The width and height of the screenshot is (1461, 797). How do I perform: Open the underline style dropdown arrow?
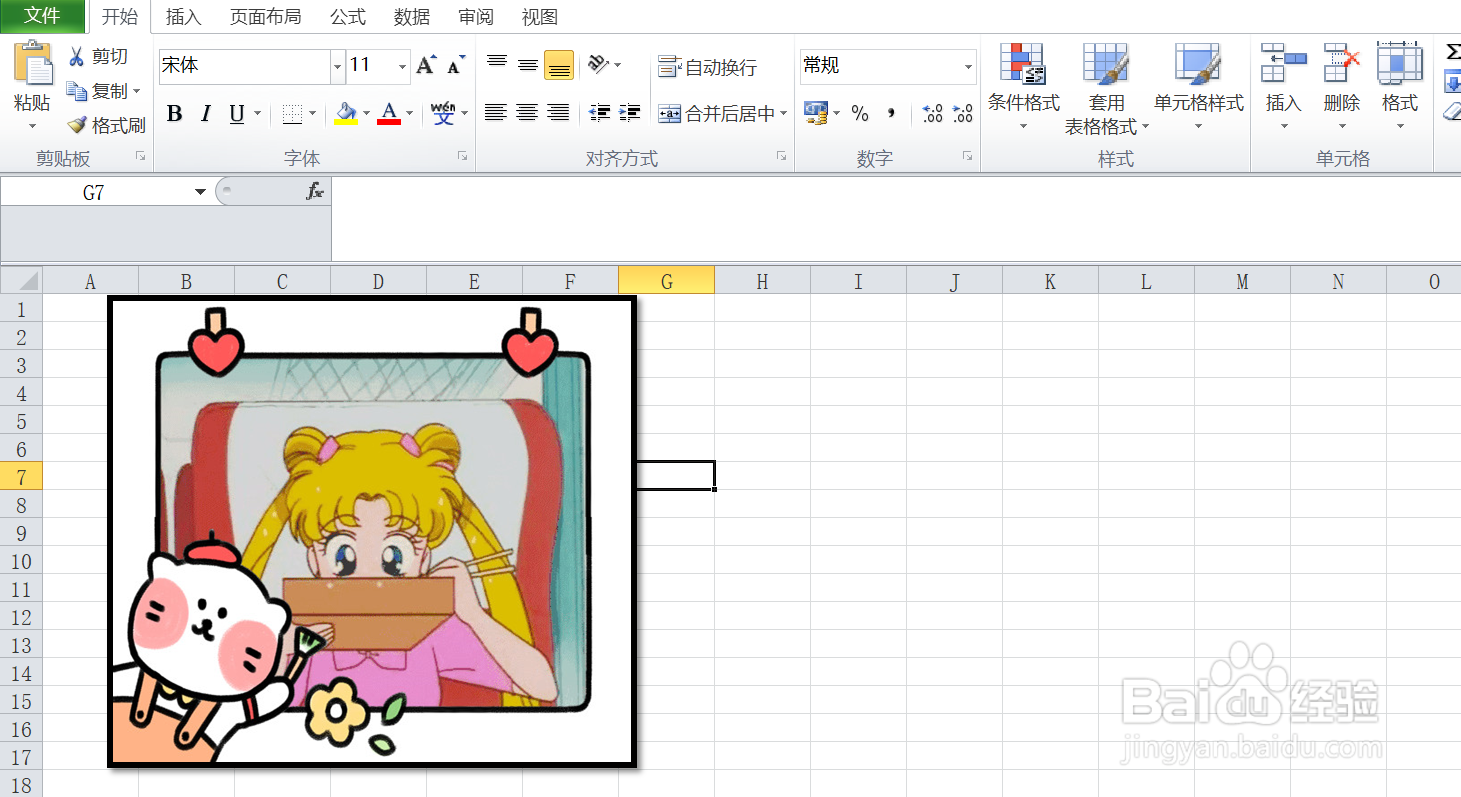click(257, 114)
